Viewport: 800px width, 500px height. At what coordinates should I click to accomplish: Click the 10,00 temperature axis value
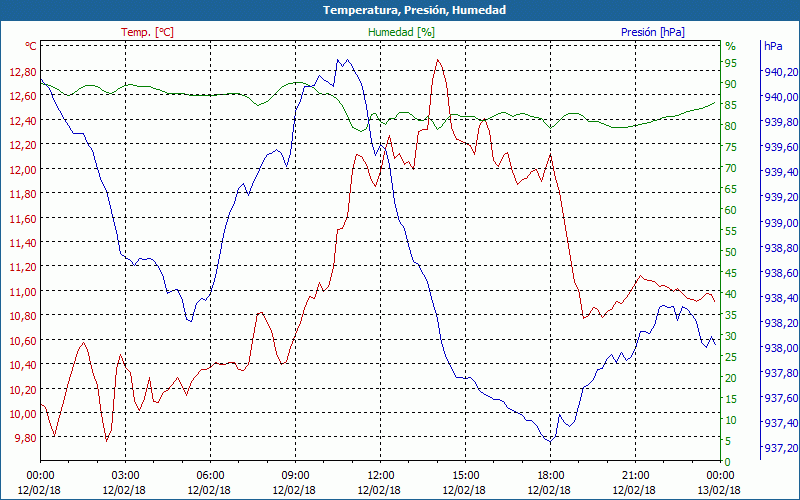tap(23, 414)
